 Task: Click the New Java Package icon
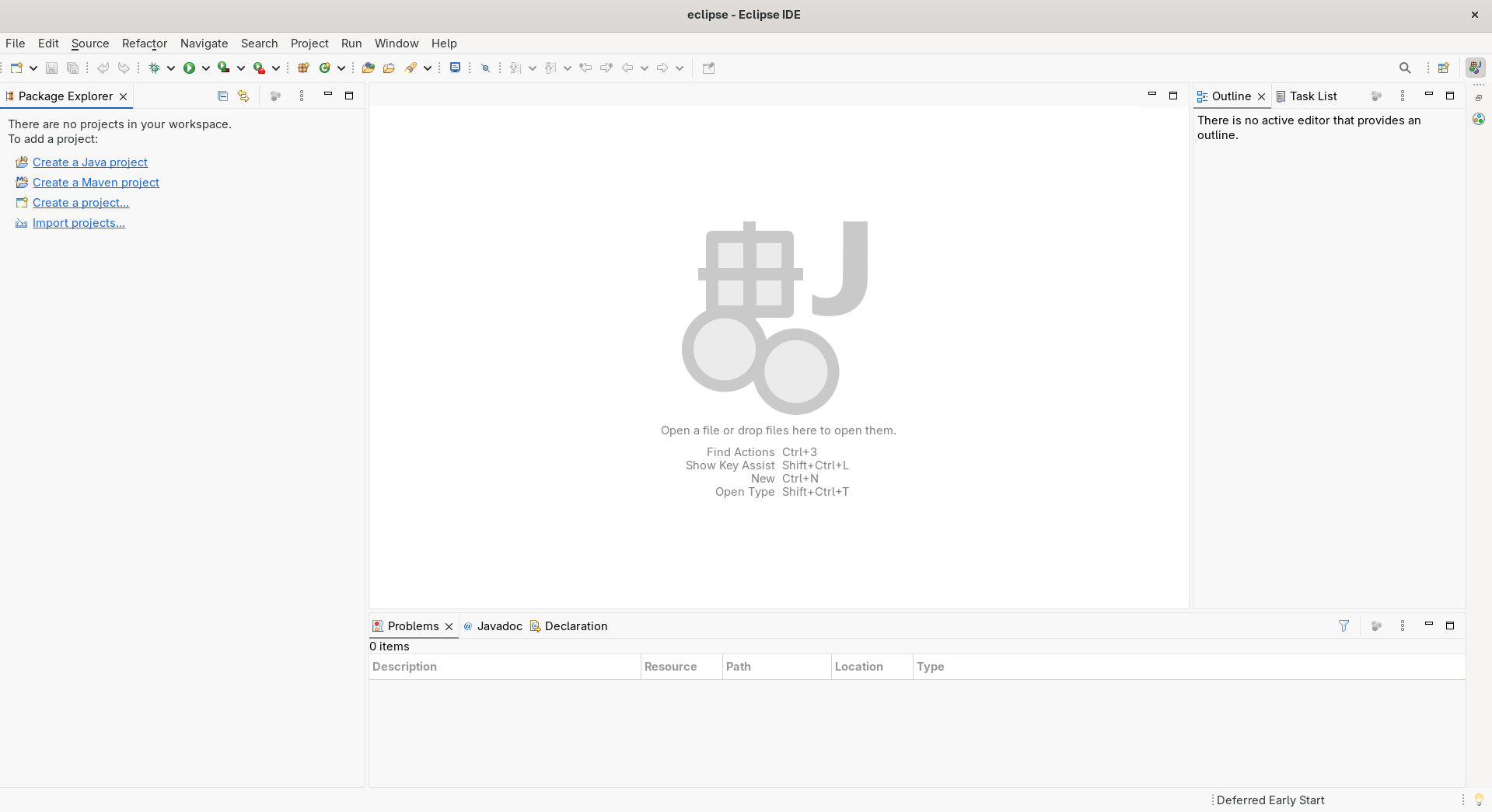pyautogui.click(x=304, y=68)
